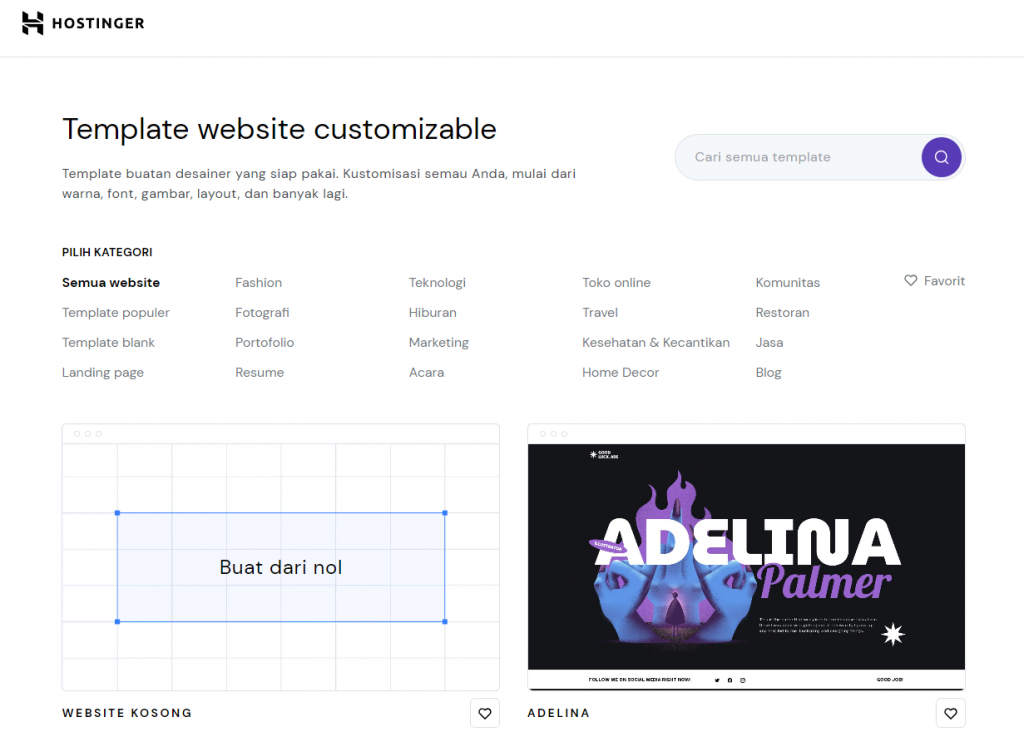Image resolution: width=1024 pixels, height=737 pixels.
Task: Go to Kesehatan & Kecantikan category
Action: pyautogui.click(x=656, y=343)
